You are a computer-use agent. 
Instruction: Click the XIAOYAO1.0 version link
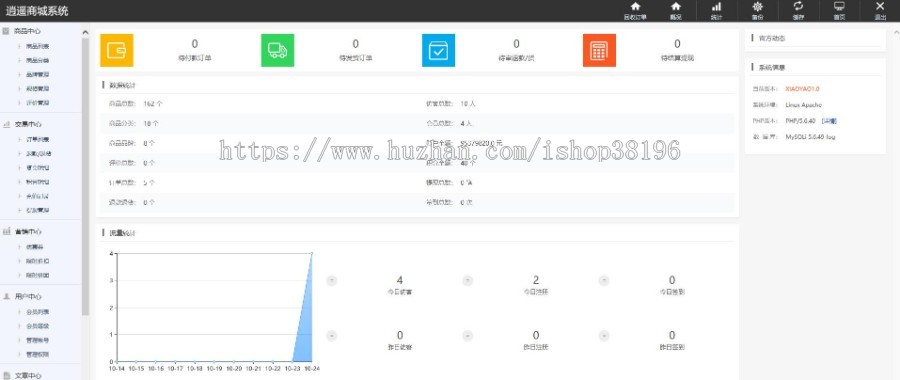click(x=802, y=89)
